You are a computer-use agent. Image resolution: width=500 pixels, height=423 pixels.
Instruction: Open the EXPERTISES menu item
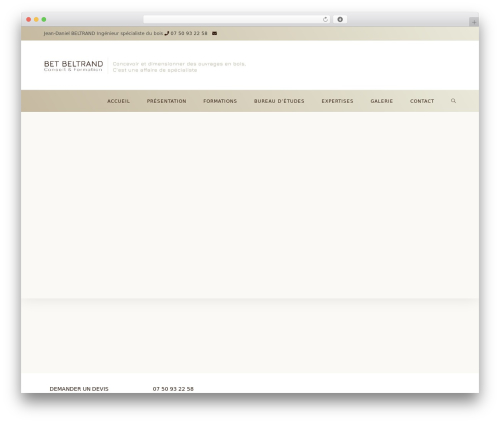(x=337, y=101)
